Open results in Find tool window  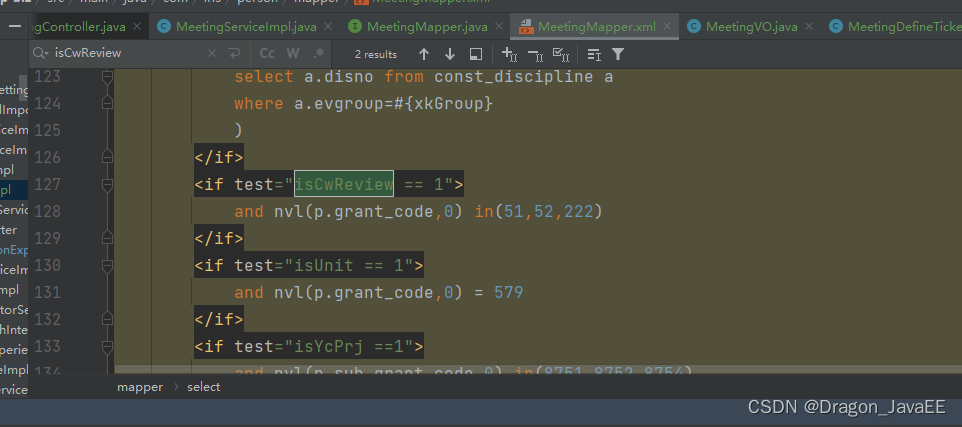click(475, 54)
